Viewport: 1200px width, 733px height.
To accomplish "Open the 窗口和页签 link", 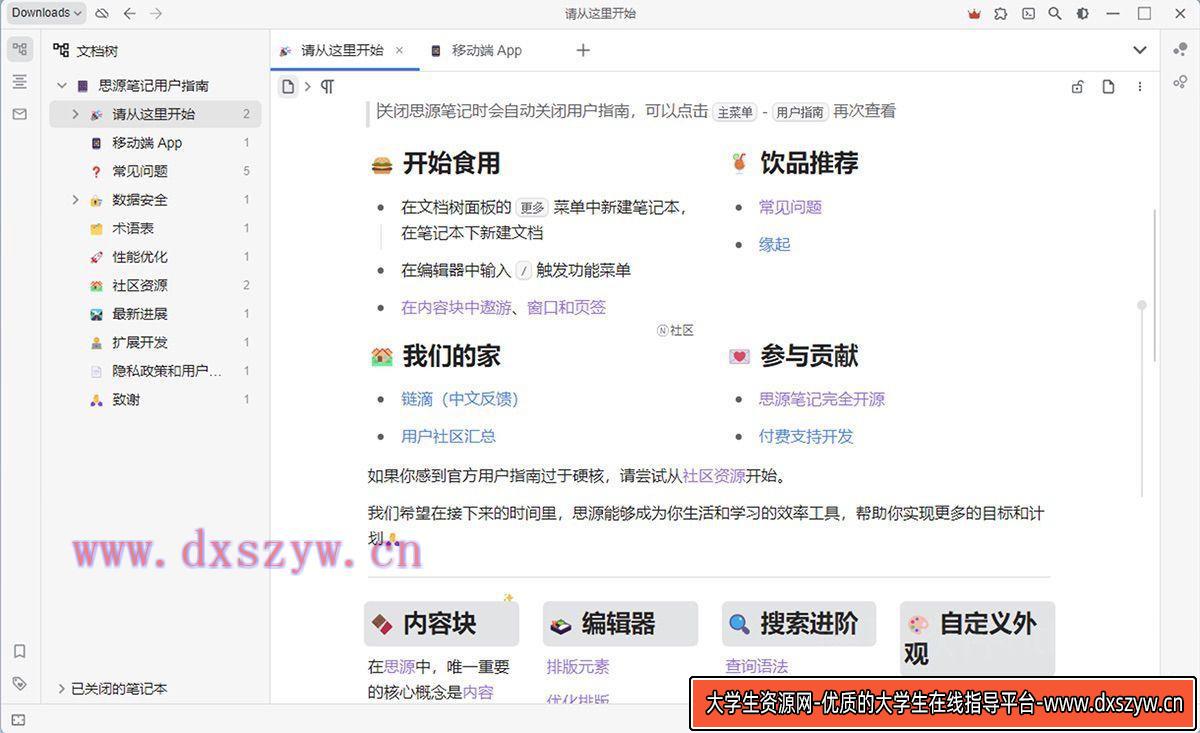I will (566, 307).
